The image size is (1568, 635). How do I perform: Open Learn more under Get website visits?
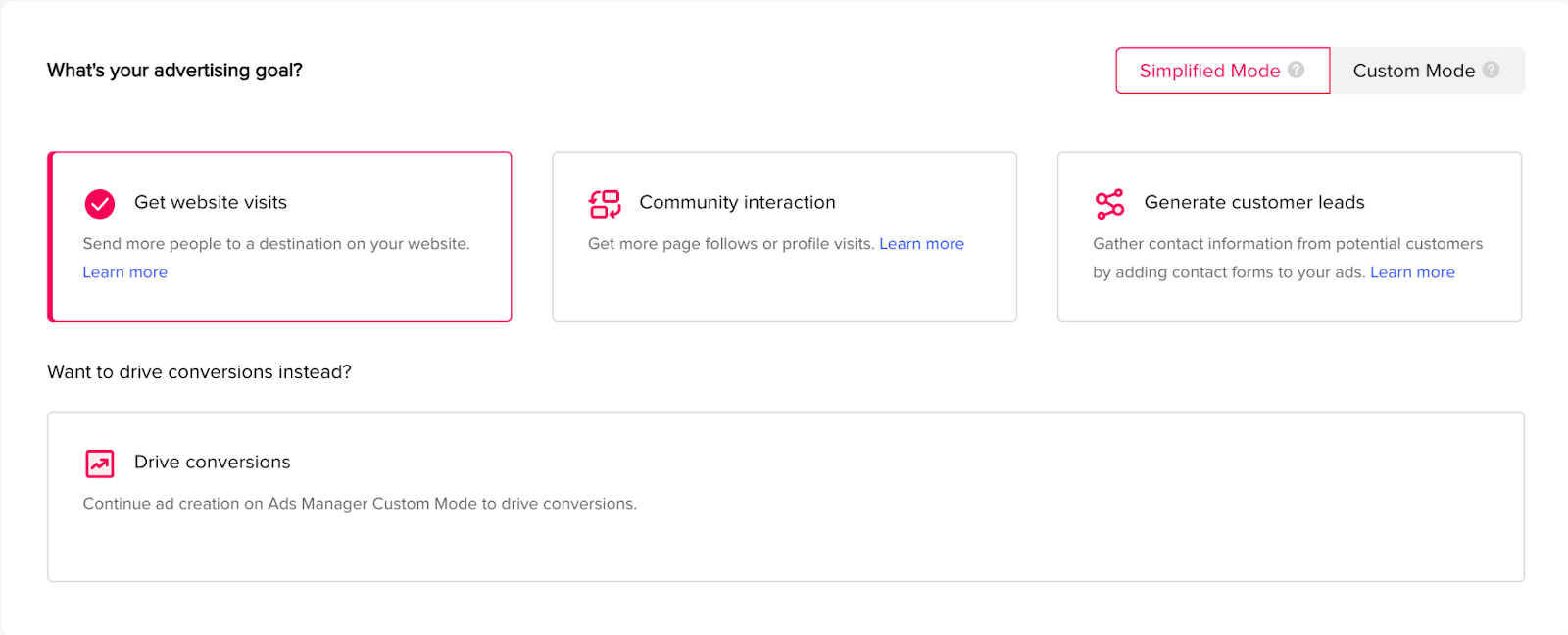click(124, 272)
